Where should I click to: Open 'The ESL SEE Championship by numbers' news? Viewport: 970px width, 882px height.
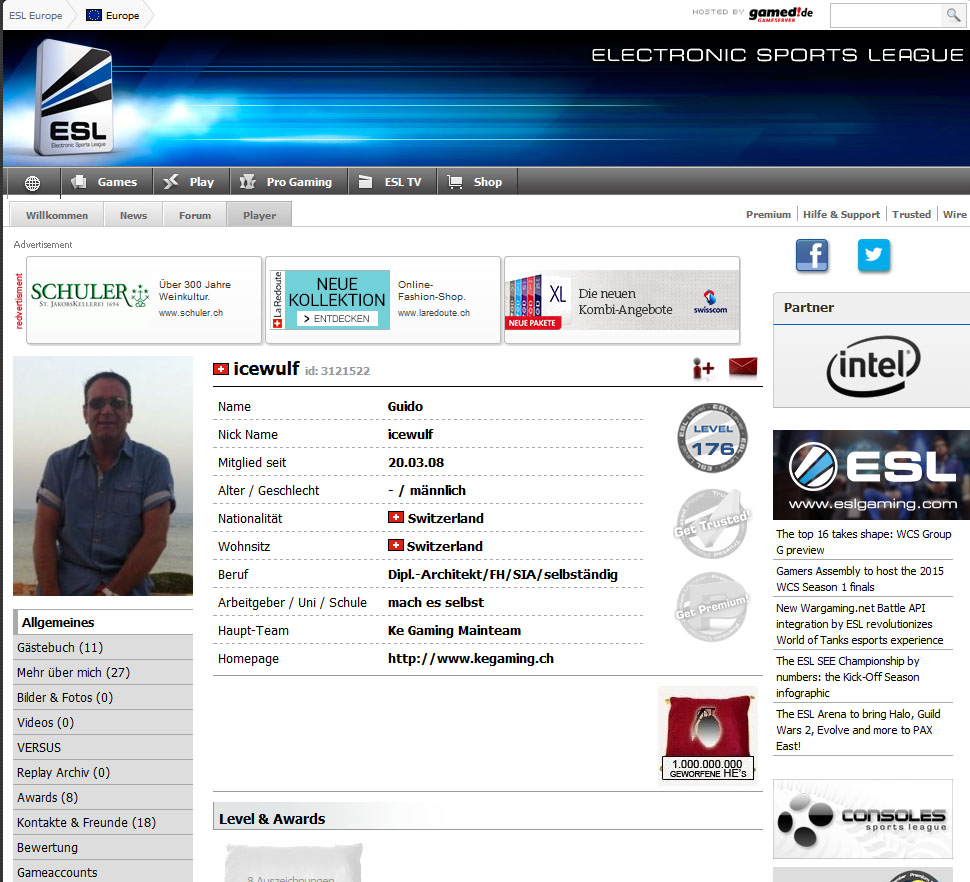(x=848, y=677)
